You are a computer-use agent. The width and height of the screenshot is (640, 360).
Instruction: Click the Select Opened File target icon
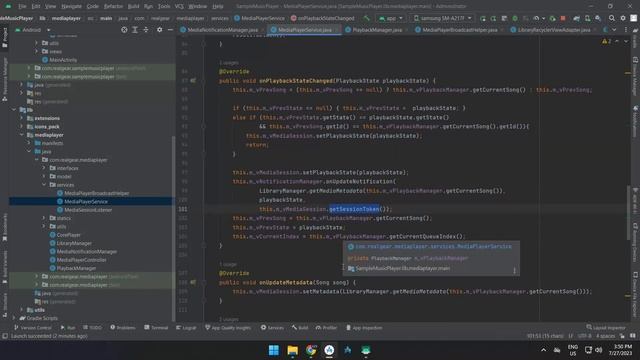click(124, 30)
